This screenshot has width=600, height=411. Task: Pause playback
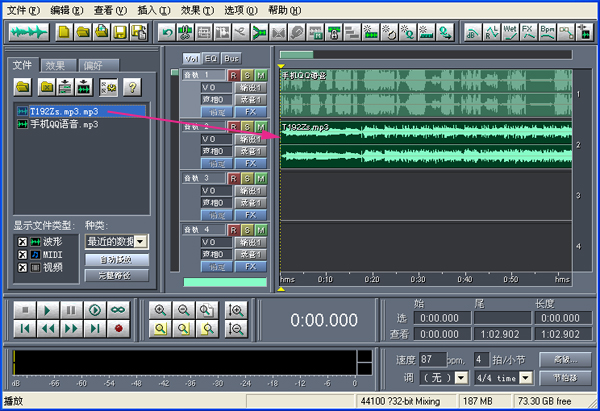[71, 310]
